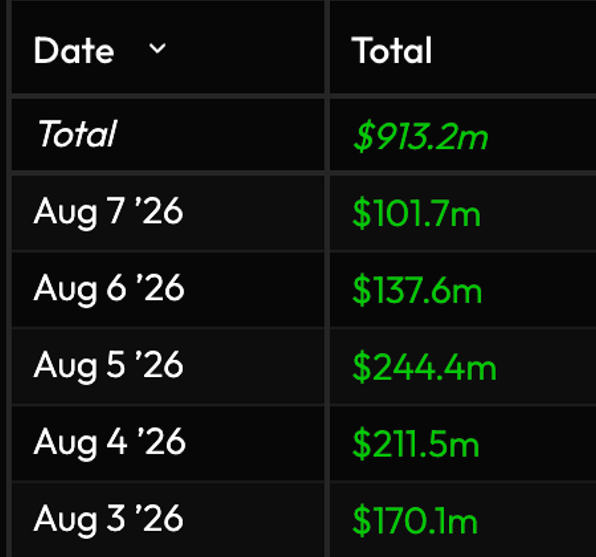Click the $211.5m amount
The width and height of the screenshot is (596, 557).
click(416, 444)
